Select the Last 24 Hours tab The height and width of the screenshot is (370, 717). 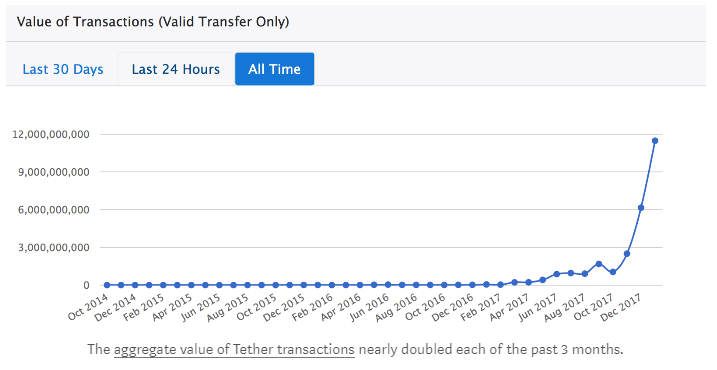176,69
